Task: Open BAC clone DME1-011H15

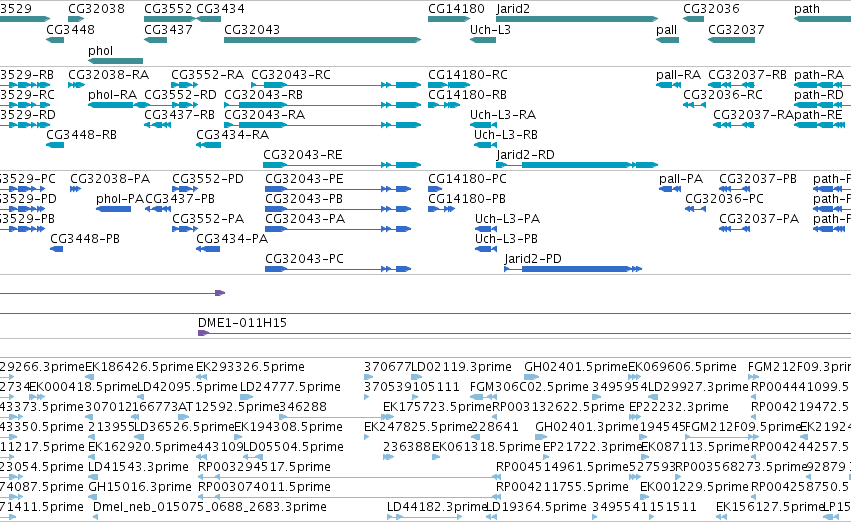Action: [x=243, y=323]
